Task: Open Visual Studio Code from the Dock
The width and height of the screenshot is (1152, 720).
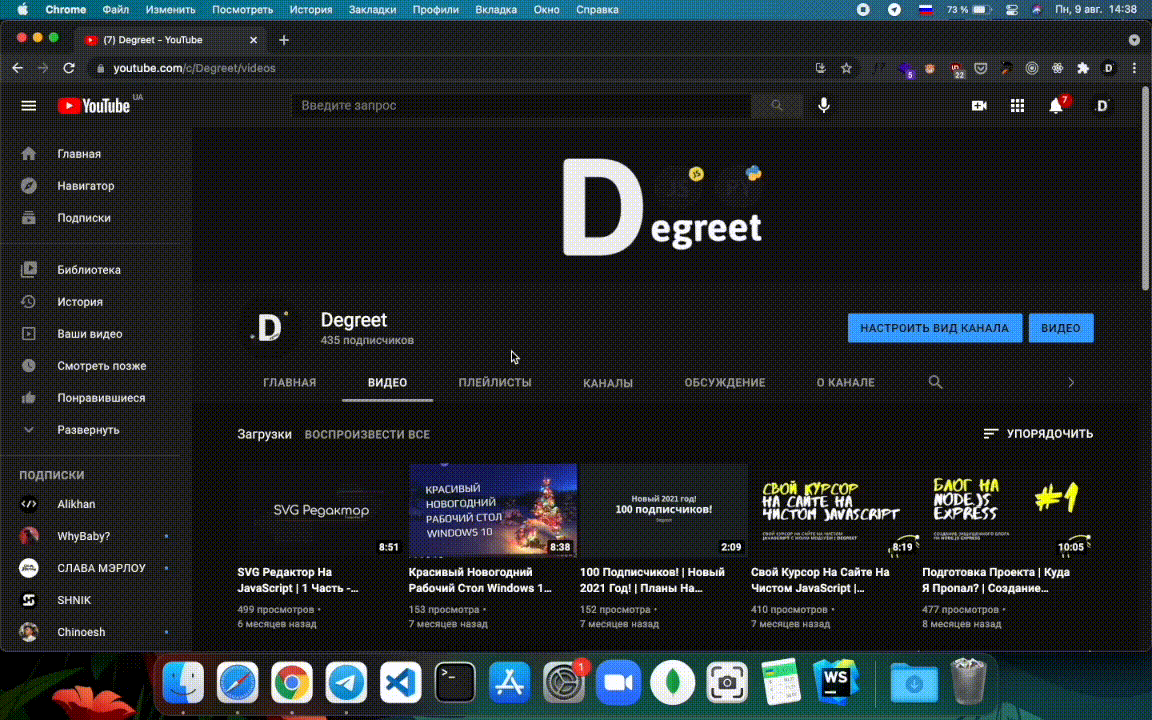Action: click(400, 683)
